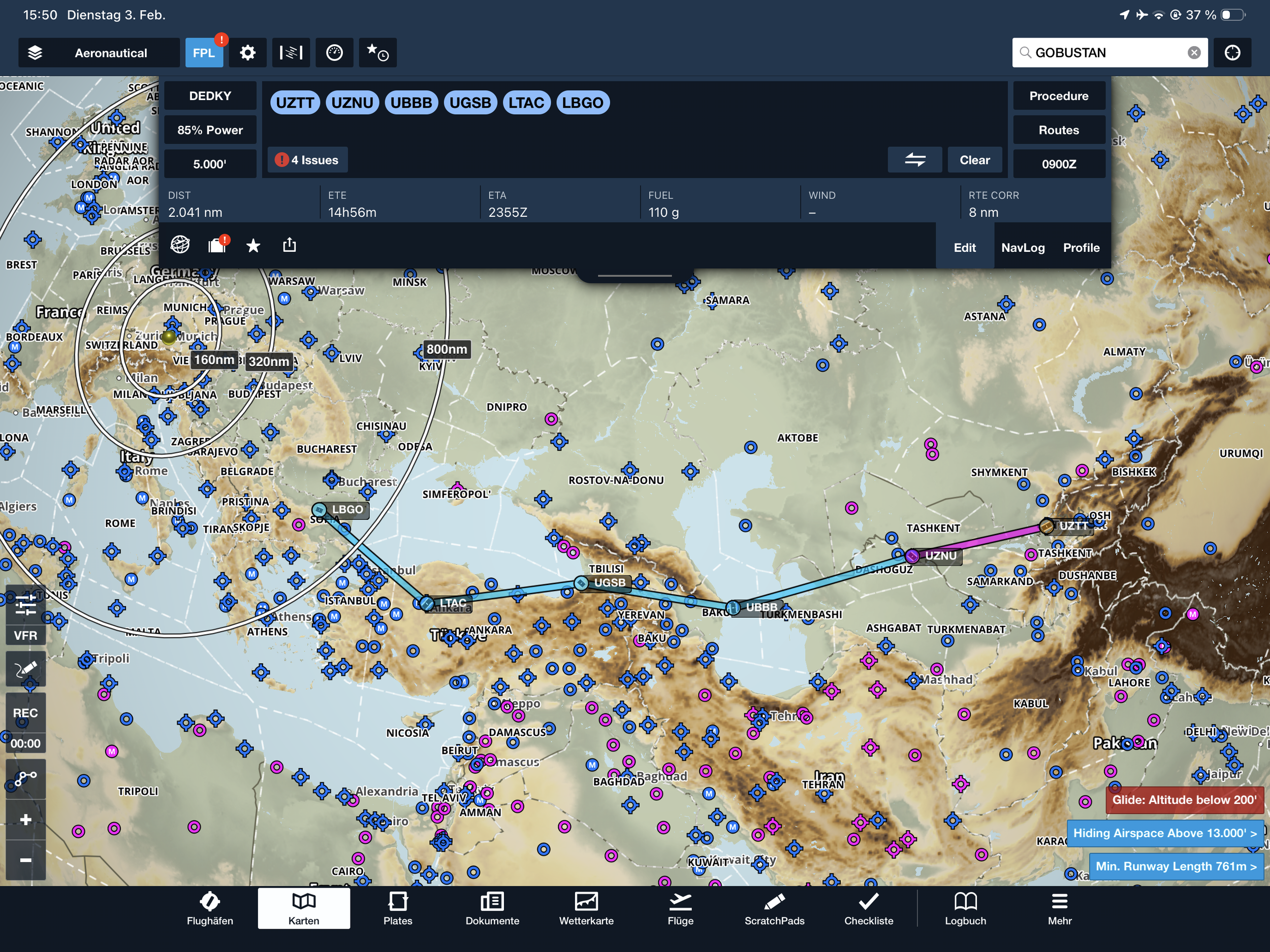The width and height of the screenshot is (1270, 952).
Task: Tap the route ruler tool icon
Action: 26,778
